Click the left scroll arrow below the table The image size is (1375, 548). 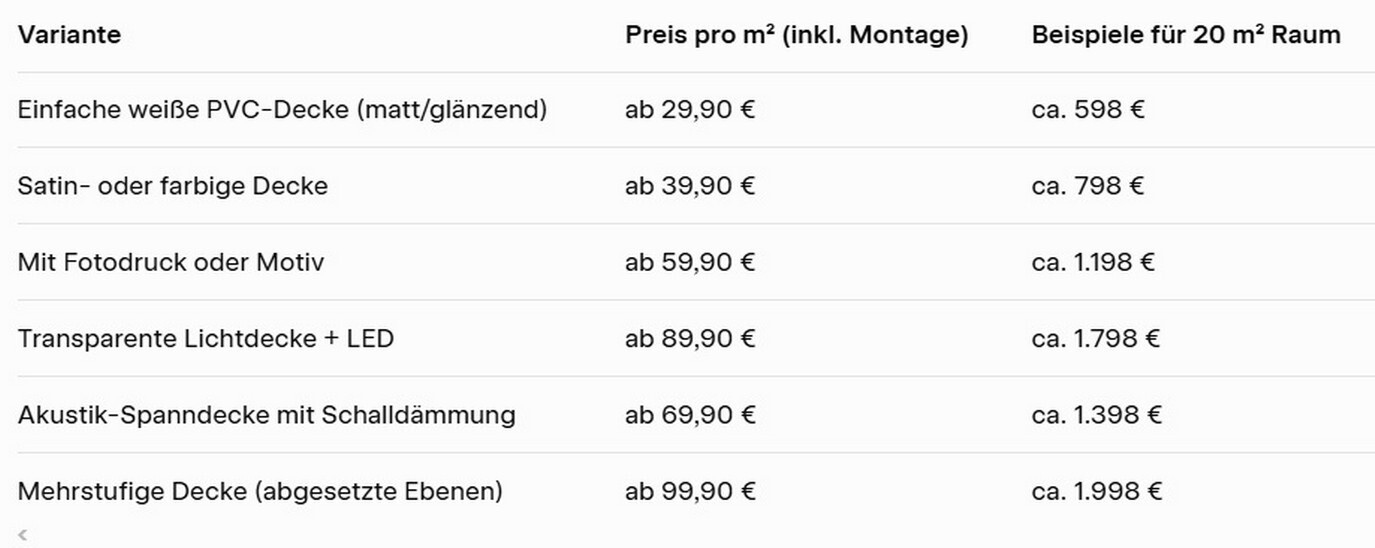pyautogui.click(x=23, y=536)
